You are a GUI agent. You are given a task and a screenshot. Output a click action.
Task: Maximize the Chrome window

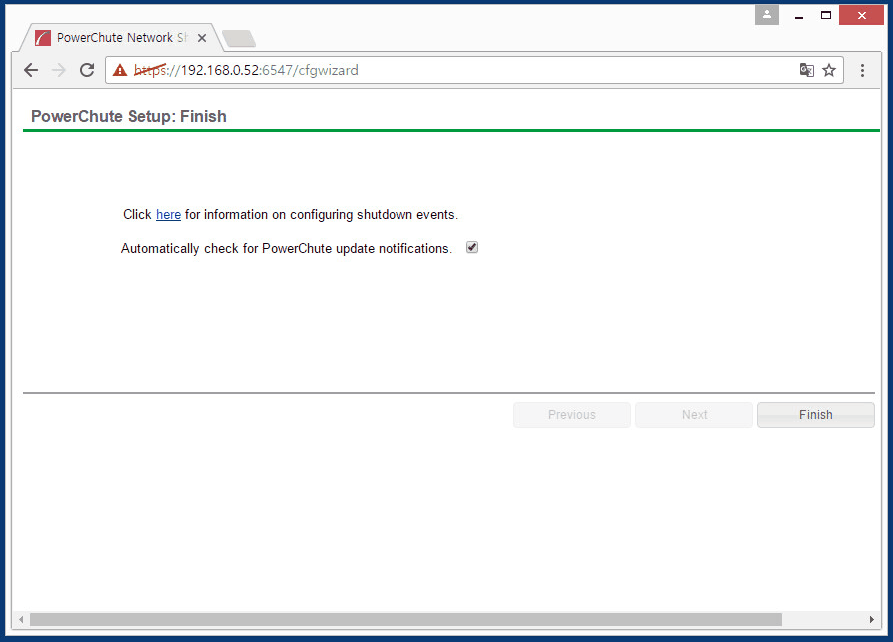pos(826,15)
